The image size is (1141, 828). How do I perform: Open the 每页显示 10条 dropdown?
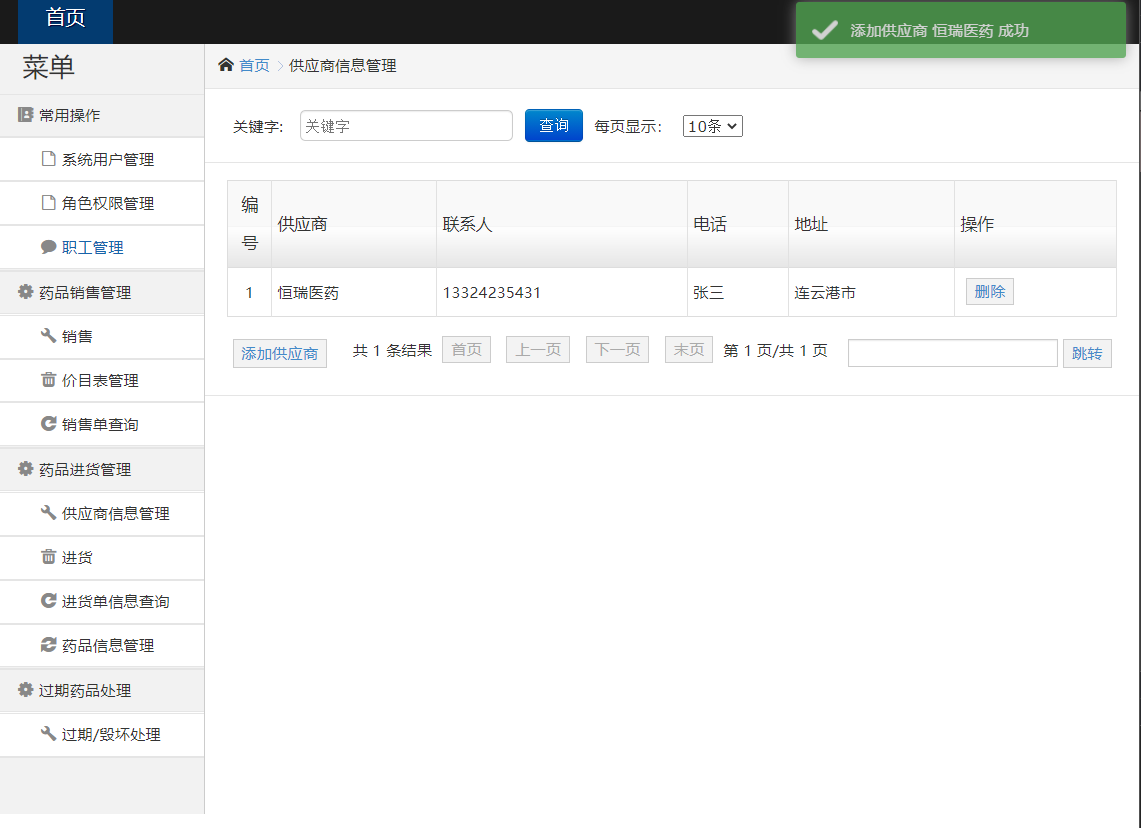coord(712,126)
